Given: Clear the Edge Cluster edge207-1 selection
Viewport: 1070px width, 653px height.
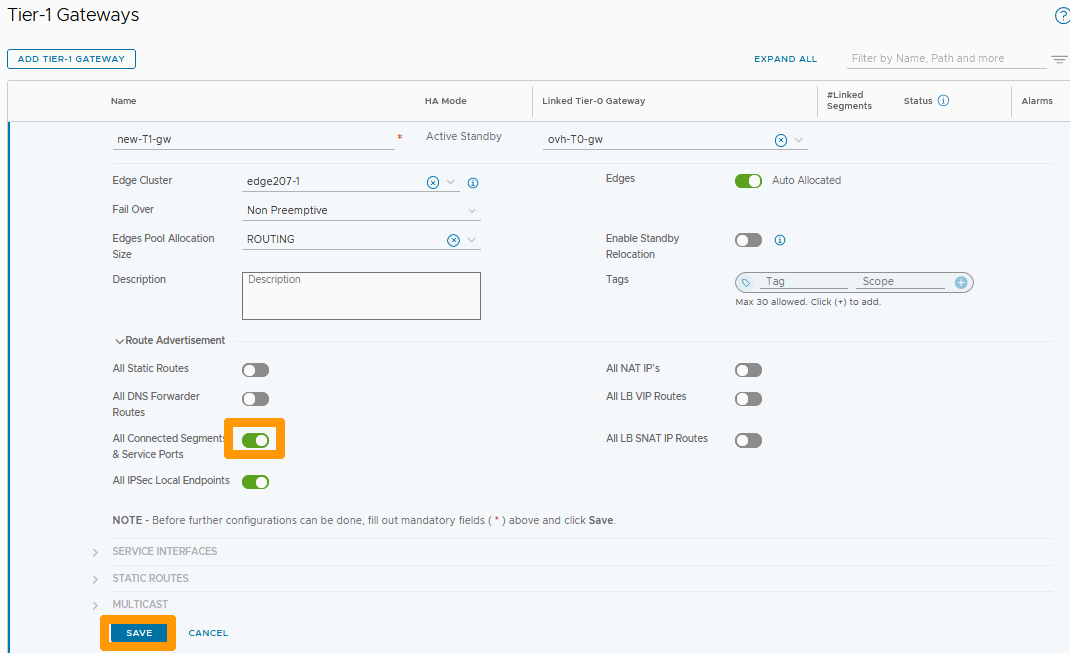Looking at the screenshot, I should (433, 182).
